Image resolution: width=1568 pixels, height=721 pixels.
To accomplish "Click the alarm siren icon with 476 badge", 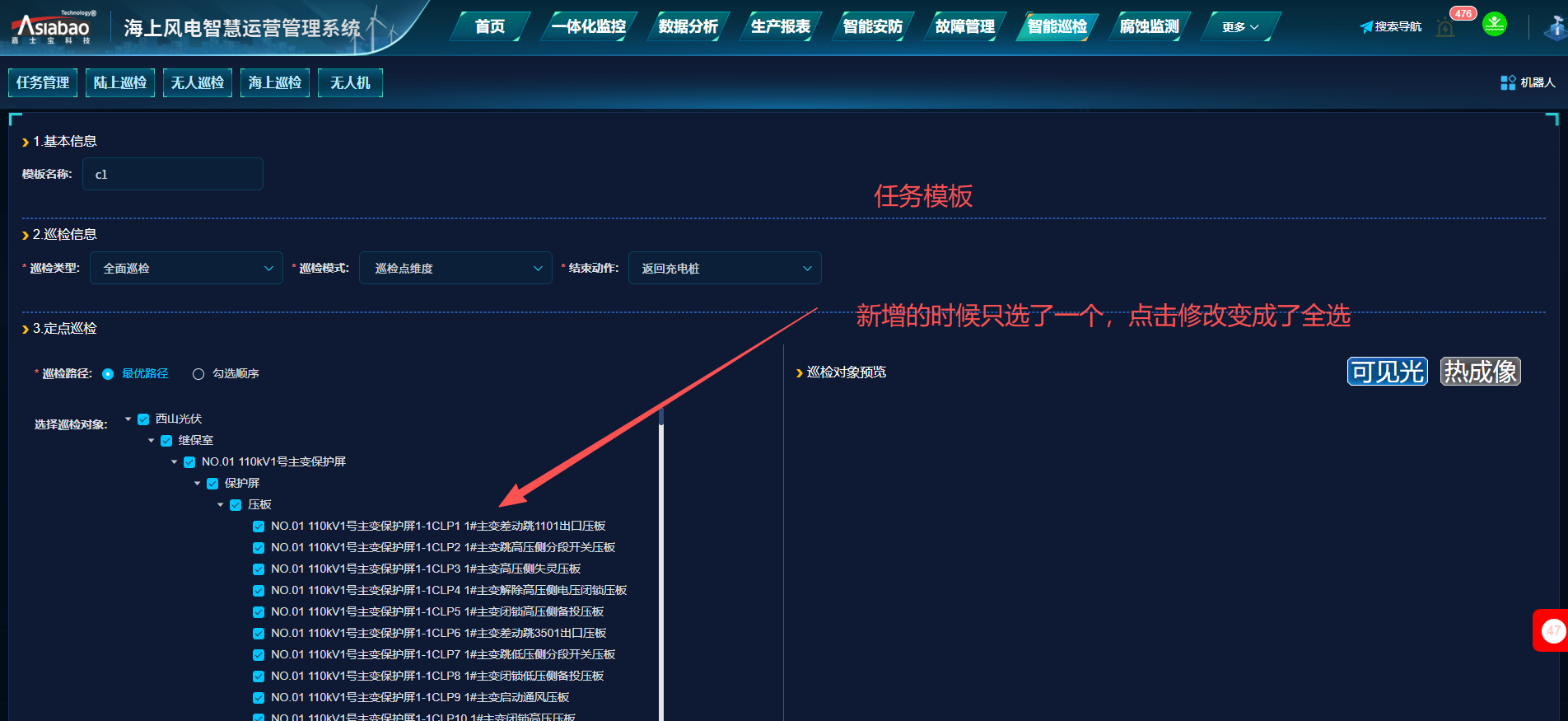I will coord(1445,29).
